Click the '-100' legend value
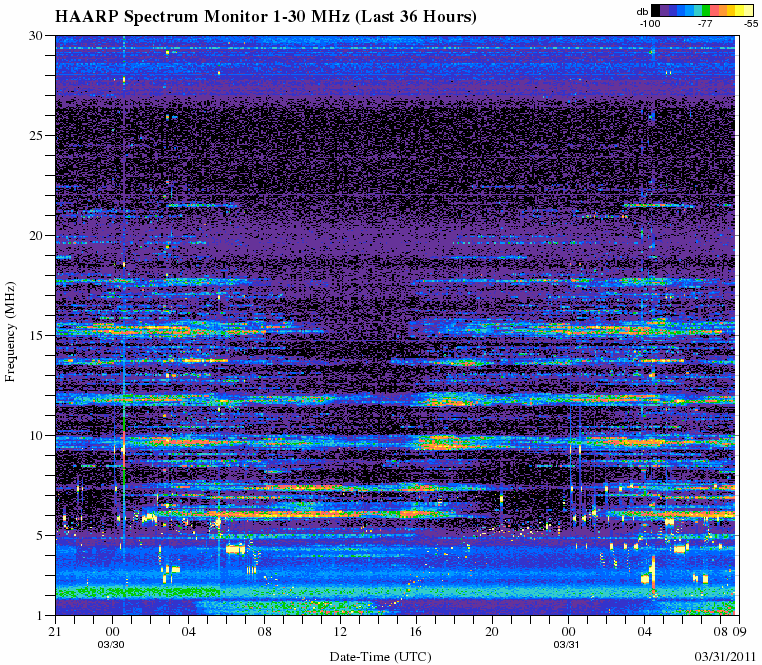Image resolution: width=762 pixels, height=665 pixels. tap(650, 23)
